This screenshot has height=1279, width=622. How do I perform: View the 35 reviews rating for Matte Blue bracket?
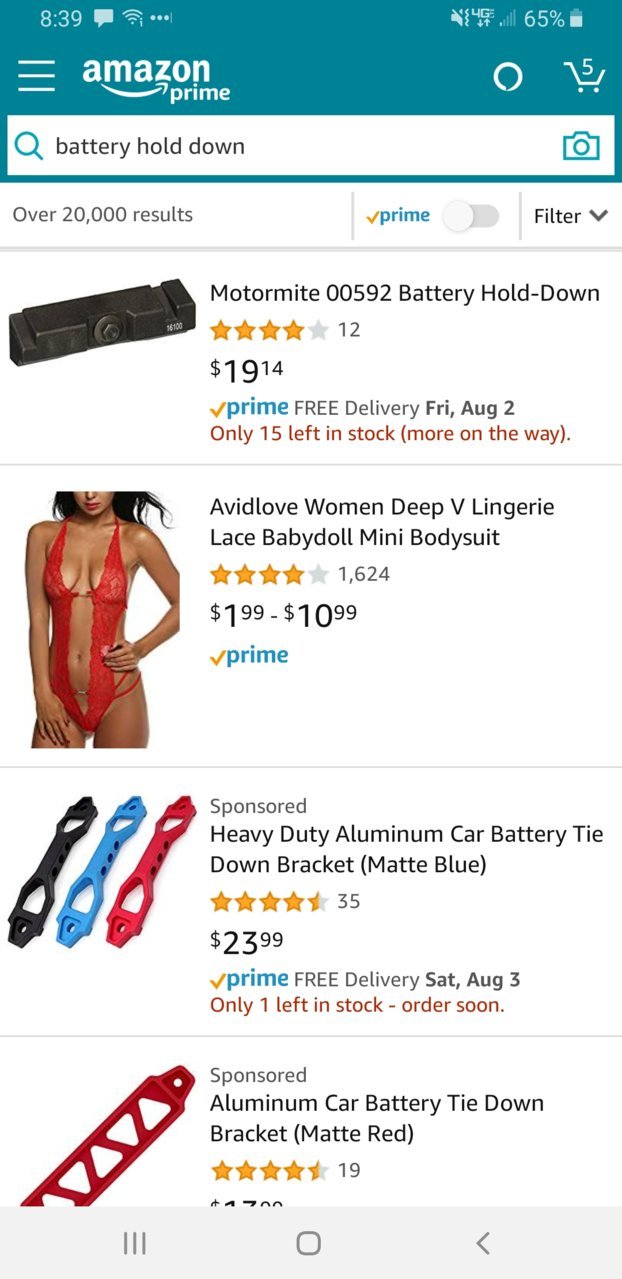pyautogui.click(x=285, y=902)
